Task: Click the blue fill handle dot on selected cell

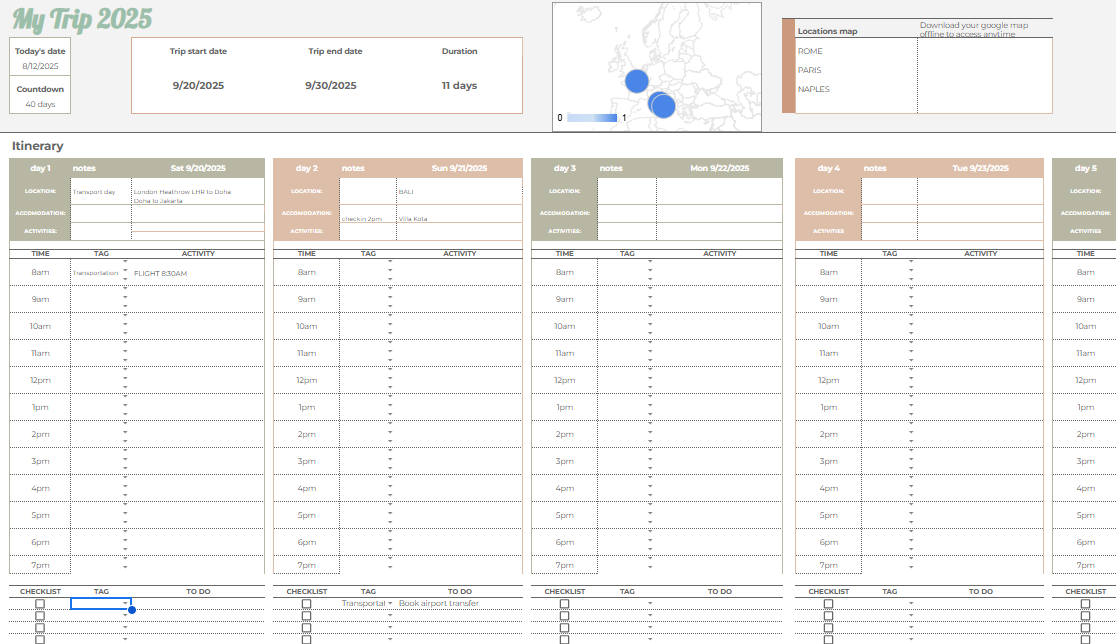Action: click(x=132, y=609)
